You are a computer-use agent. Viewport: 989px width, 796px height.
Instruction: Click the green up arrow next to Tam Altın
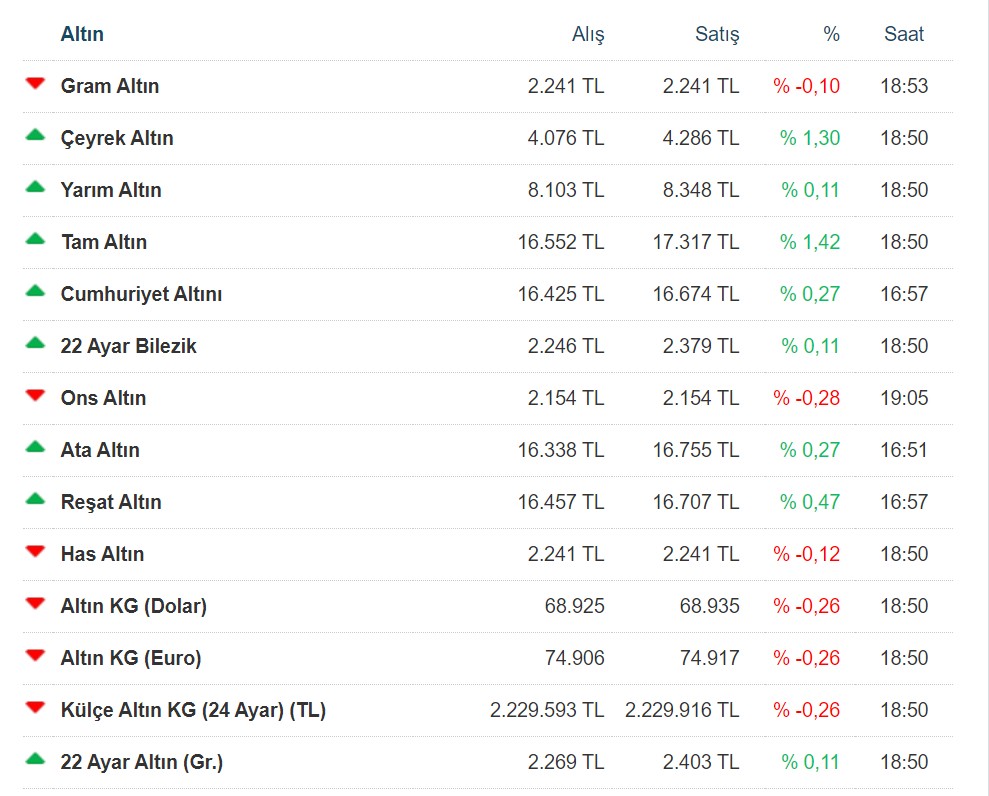pos(36,239)
